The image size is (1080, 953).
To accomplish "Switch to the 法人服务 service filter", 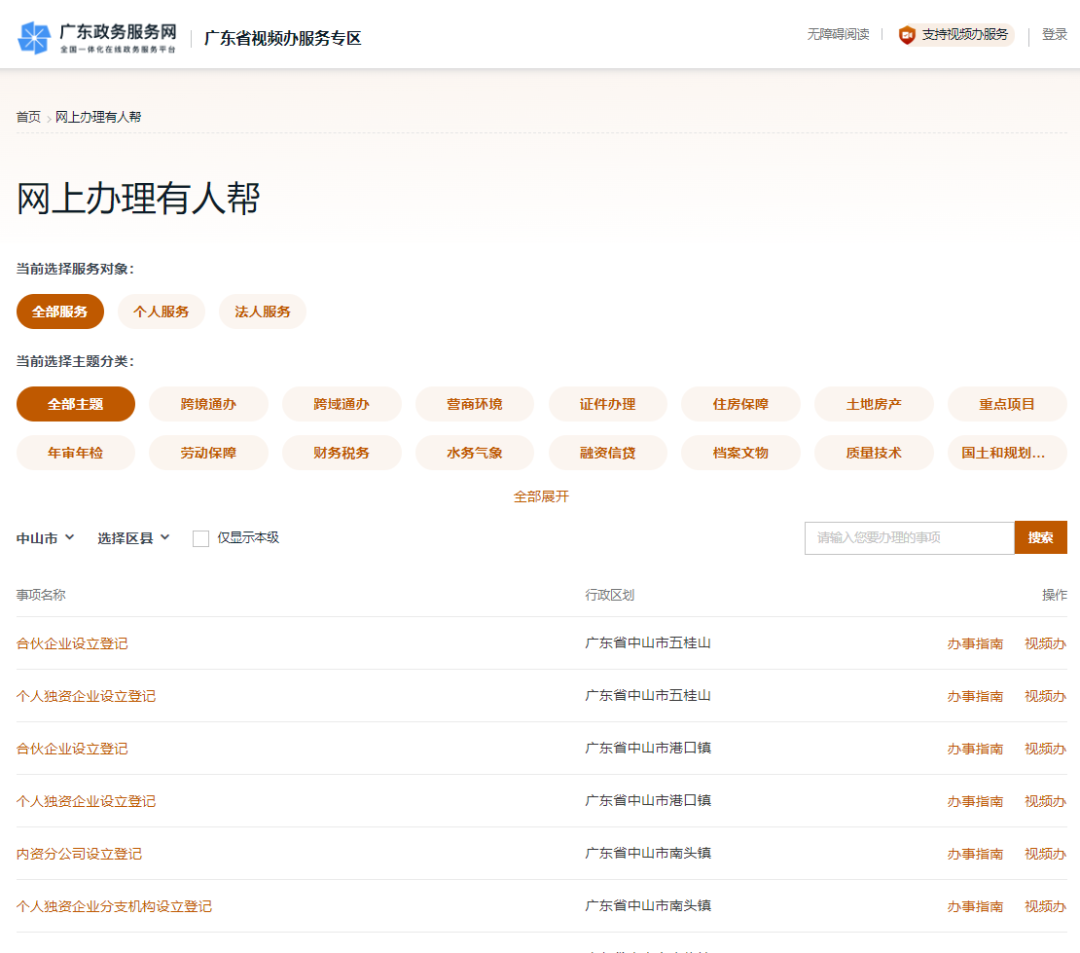I will [x=262, y=311].
